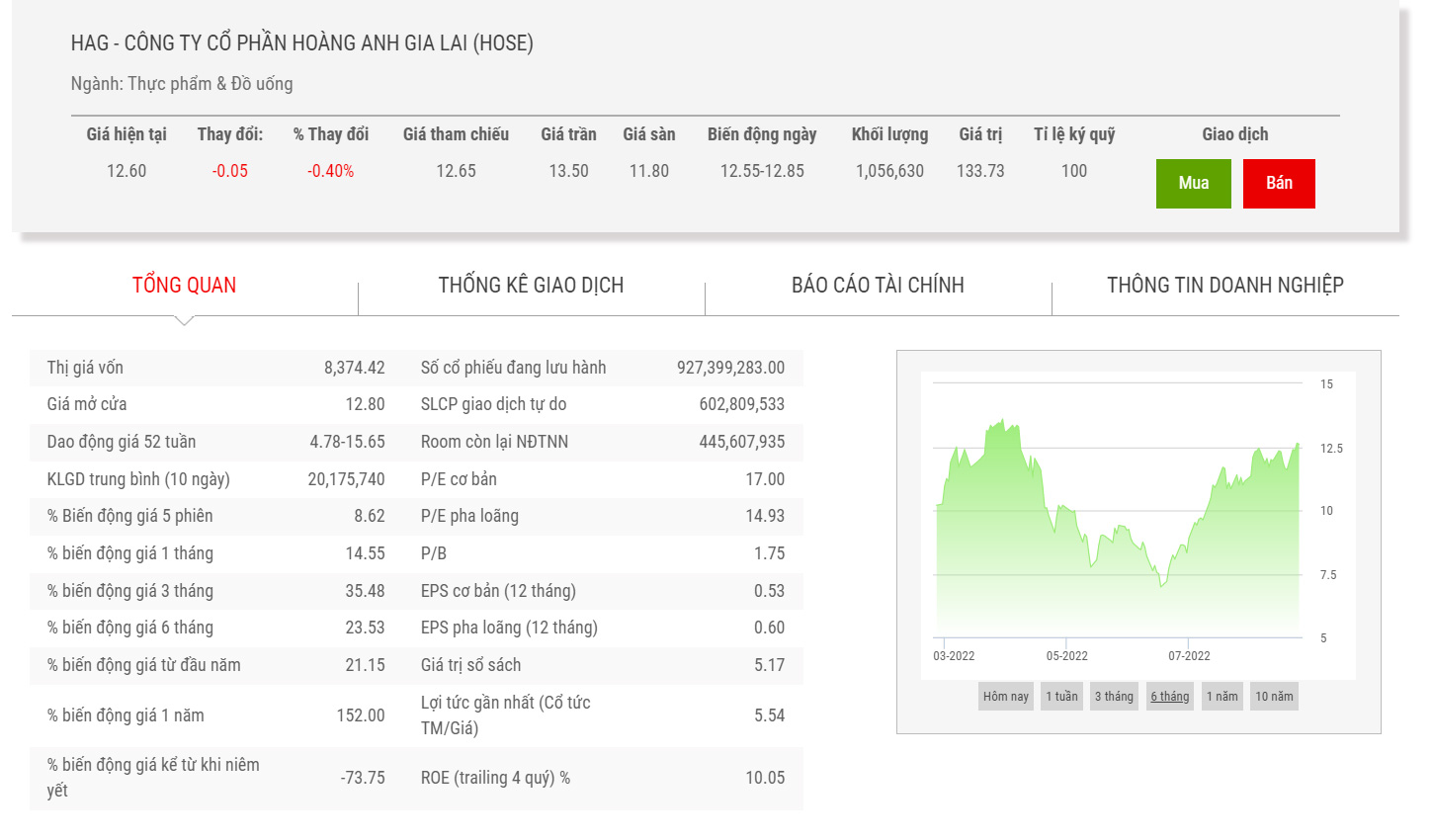Click year-to-date change value 21.15

365,665
